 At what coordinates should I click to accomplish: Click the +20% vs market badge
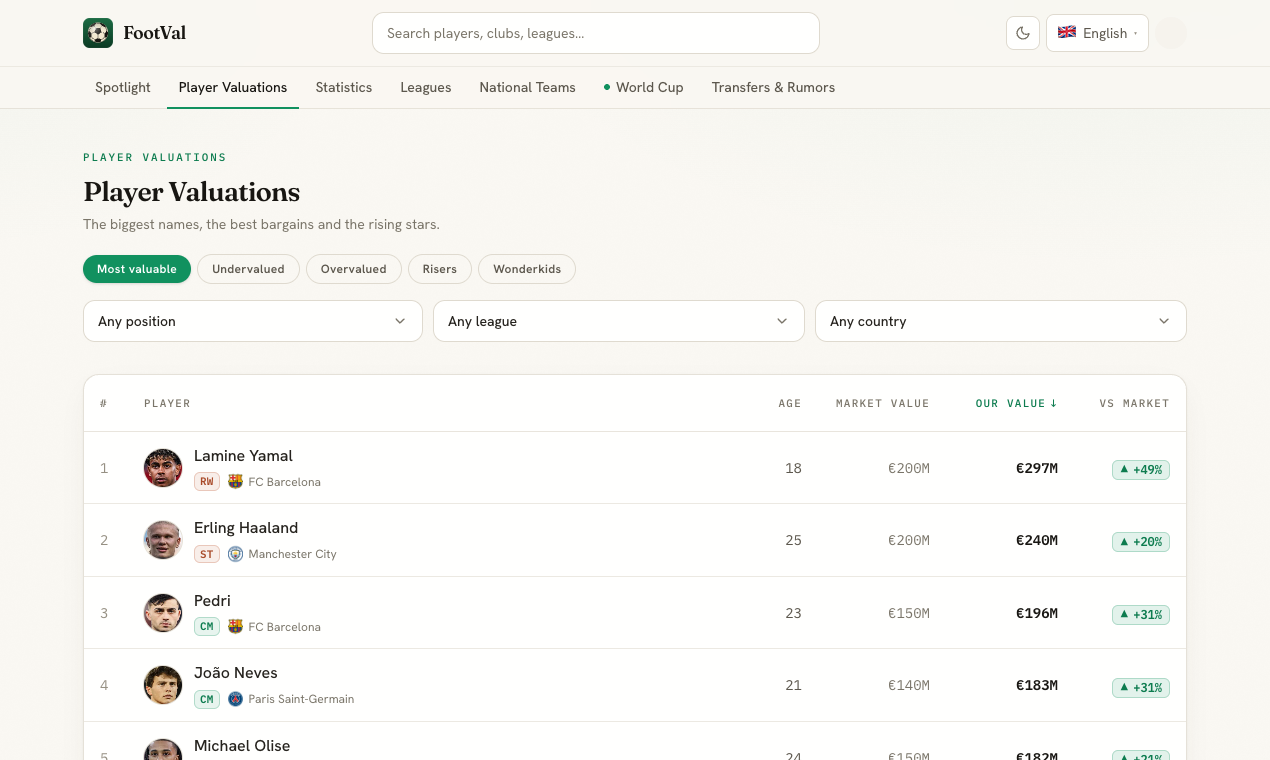1141,541
